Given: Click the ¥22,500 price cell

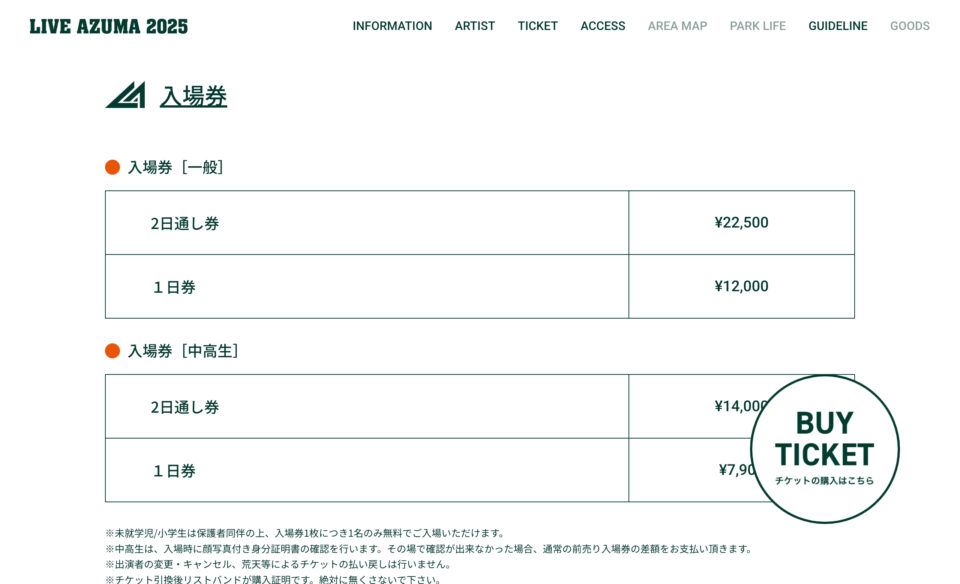Looking at the screenshot, I should 741,223.
